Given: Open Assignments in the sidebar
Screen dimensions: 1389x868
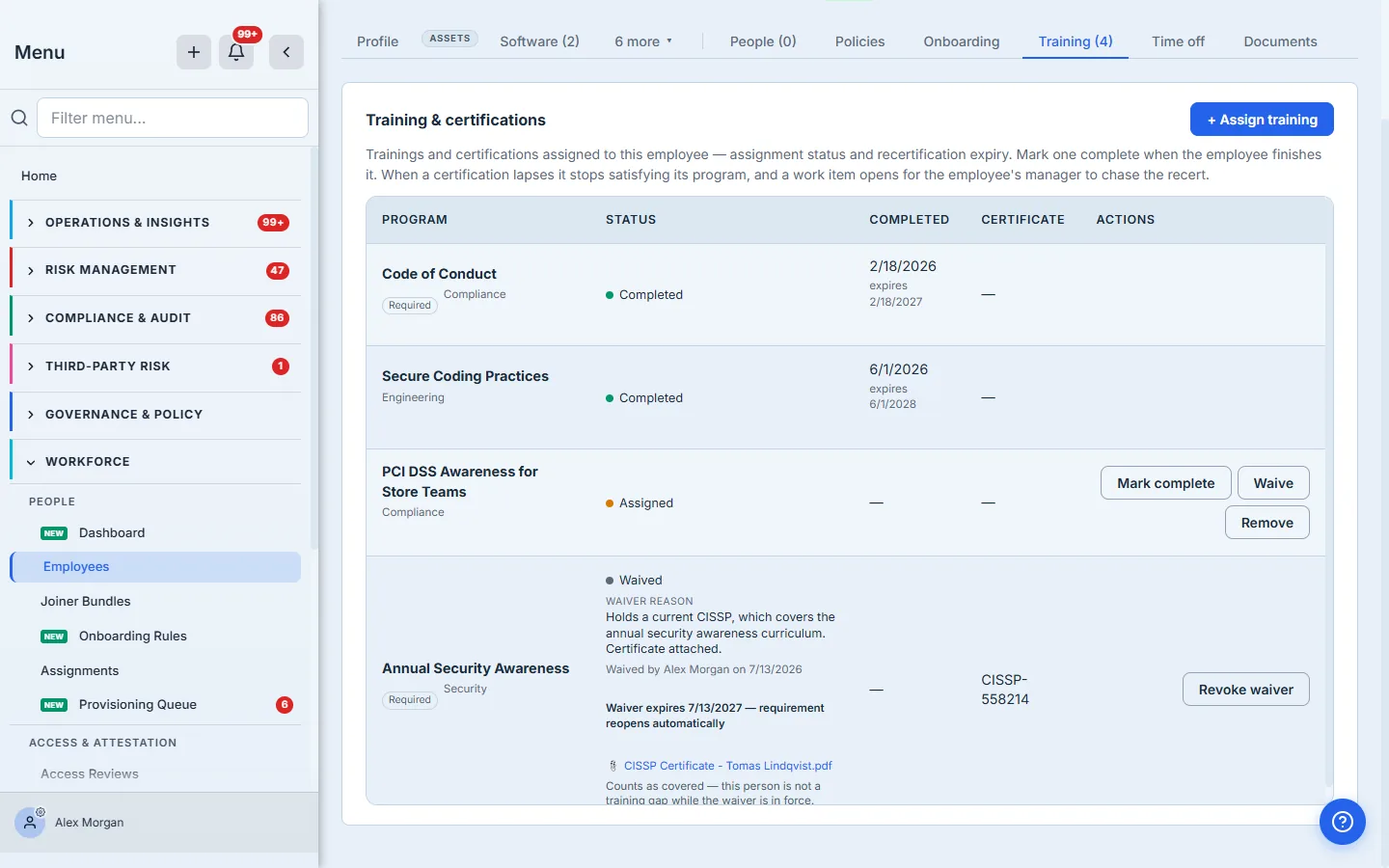Looking at the screenshot, I should click(x=79, y=671).
